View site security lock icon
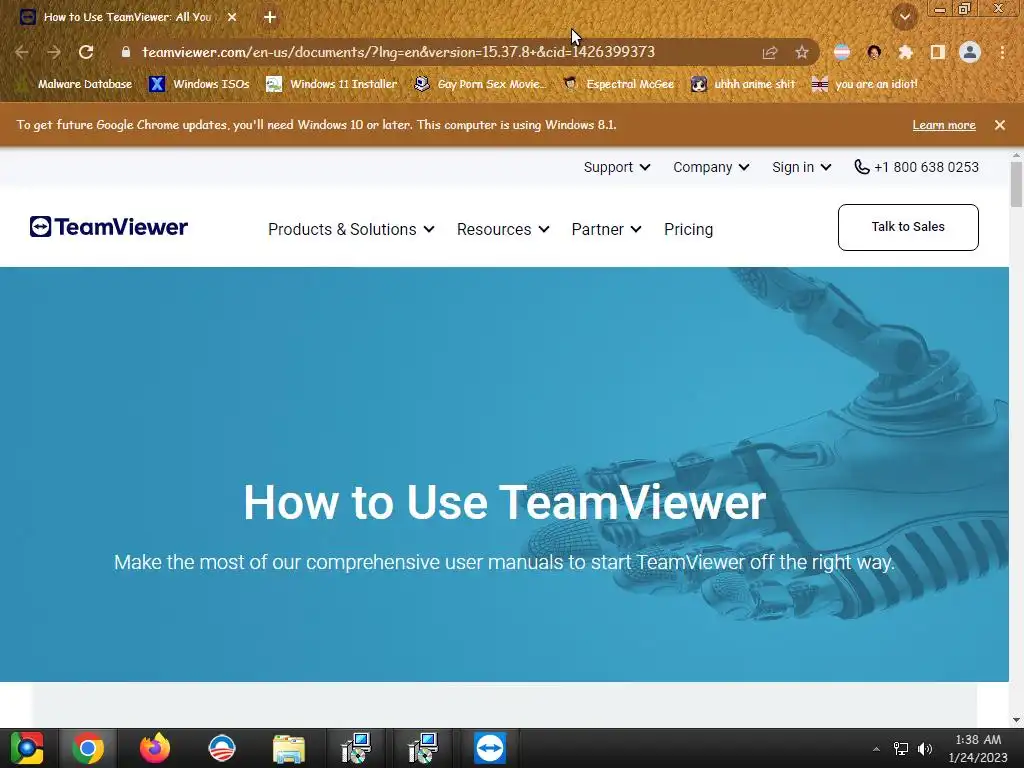 tap(126, 52)
